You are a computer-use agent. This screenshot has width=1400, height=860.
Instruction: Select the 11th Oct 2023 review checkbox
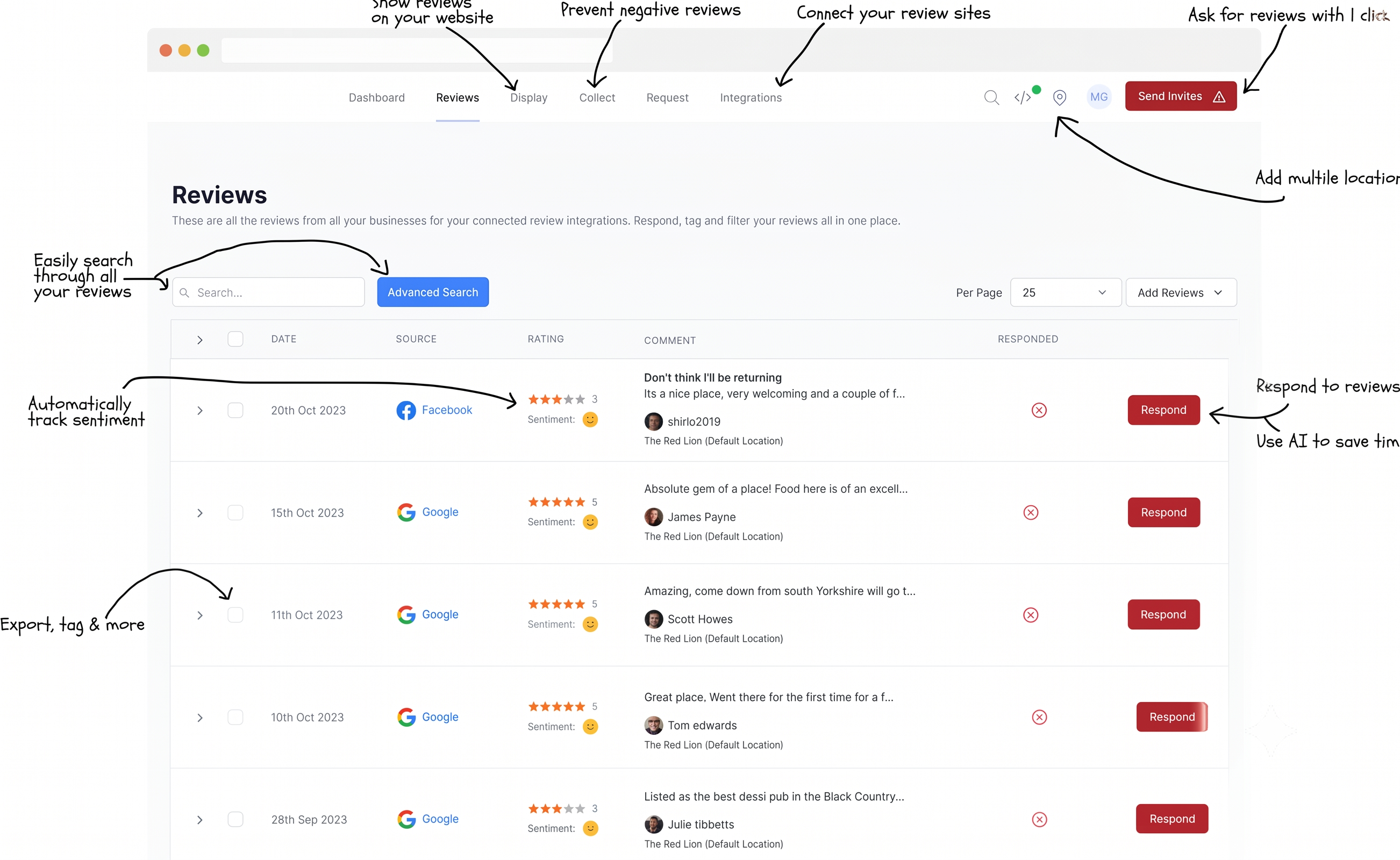pos(235,615)
